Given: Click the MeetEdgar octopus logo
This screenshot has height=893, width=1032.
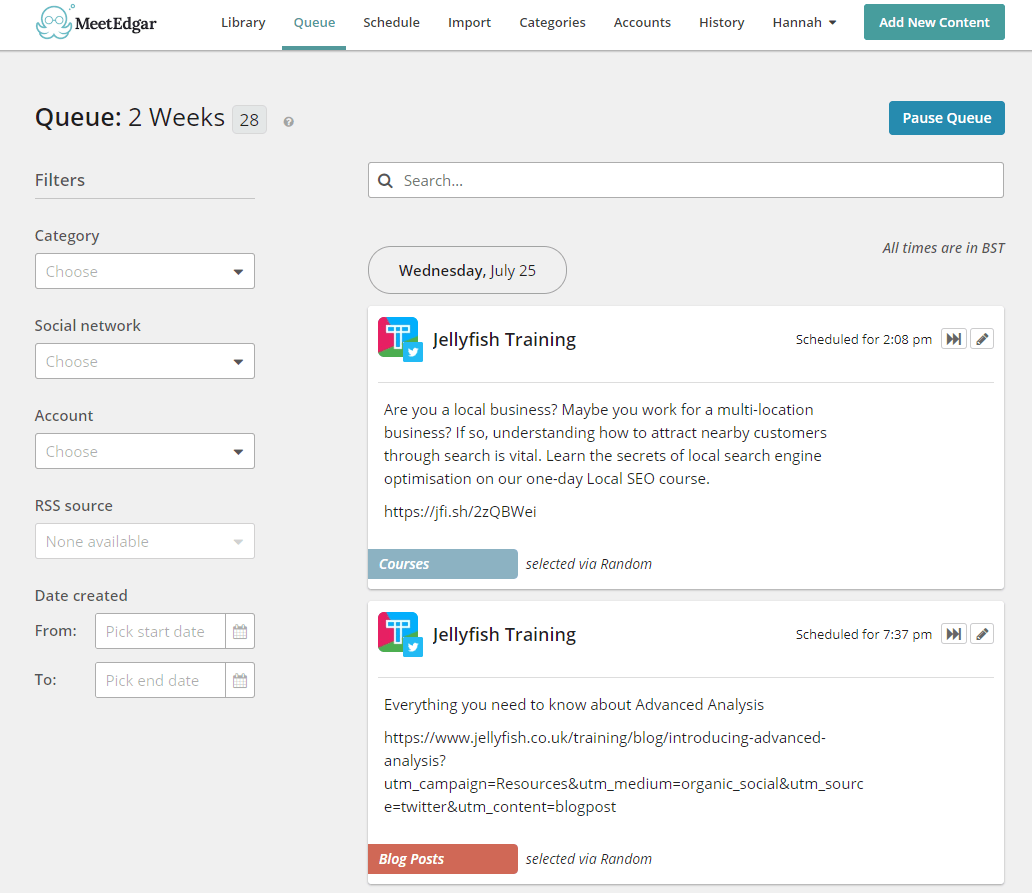Looking at the screenshot, I should 51,22.
